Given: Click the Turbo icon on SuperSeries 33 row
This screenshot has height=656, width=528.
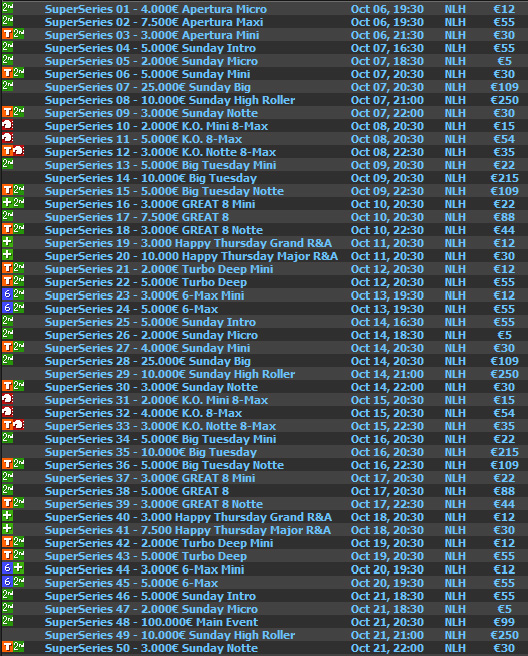Looking at the screenshot, I should (x=8, y=425).
